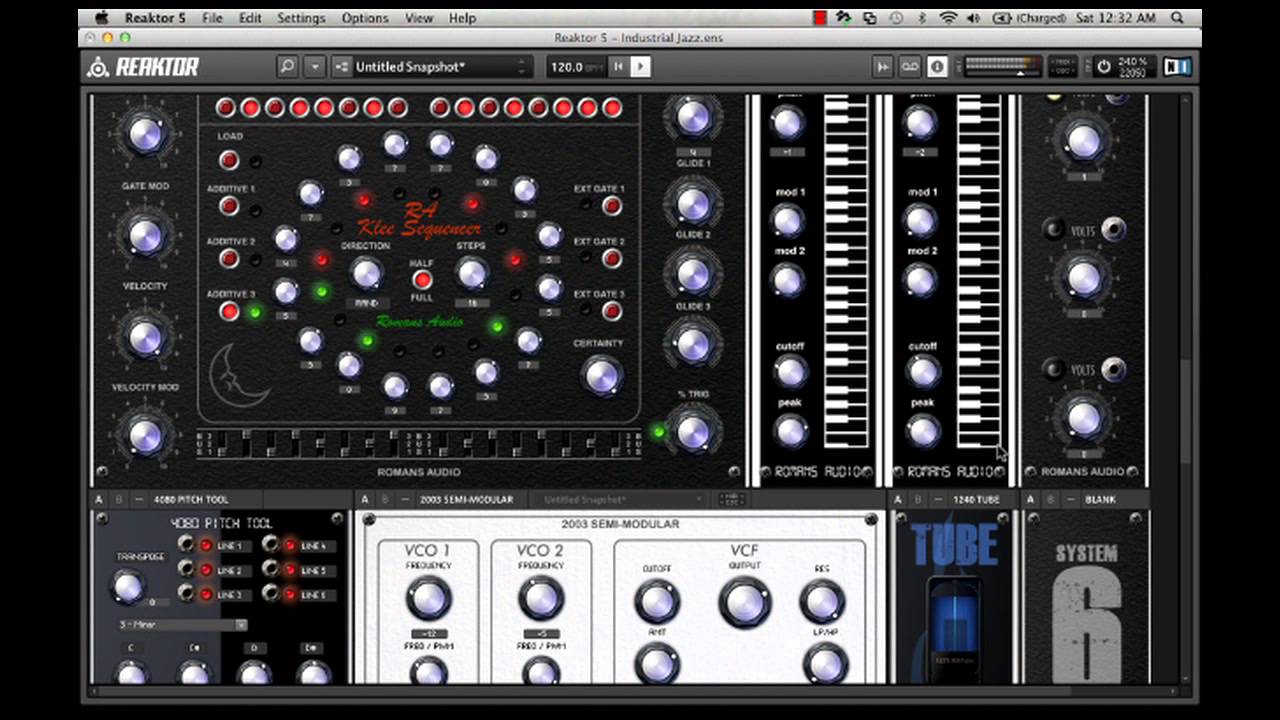Toggle the HALF/FULL red switch
Image resolution: width=1280 pixels, height=720 pixels.
423,279
